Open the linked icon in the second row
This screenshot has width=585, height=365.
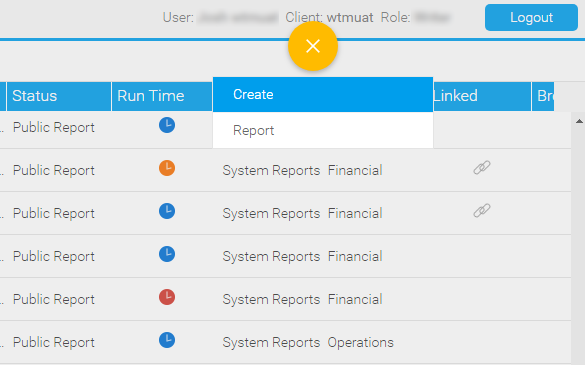coord(482,168)
